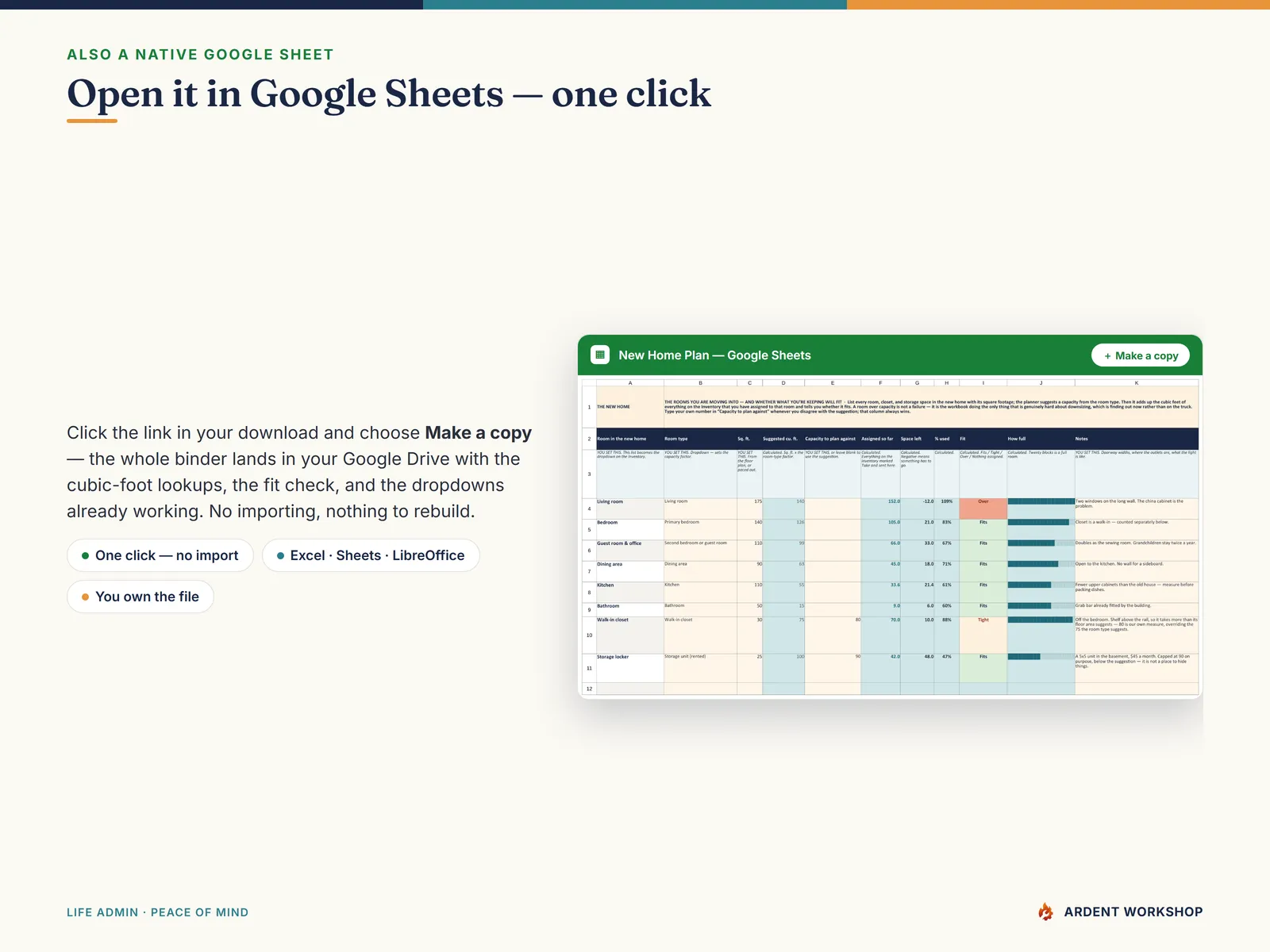Image resolution: width=1270 pixels, height=952 pixels.
Task: Click the Guest room & office fullness bar
Action: click(1041, 543)
